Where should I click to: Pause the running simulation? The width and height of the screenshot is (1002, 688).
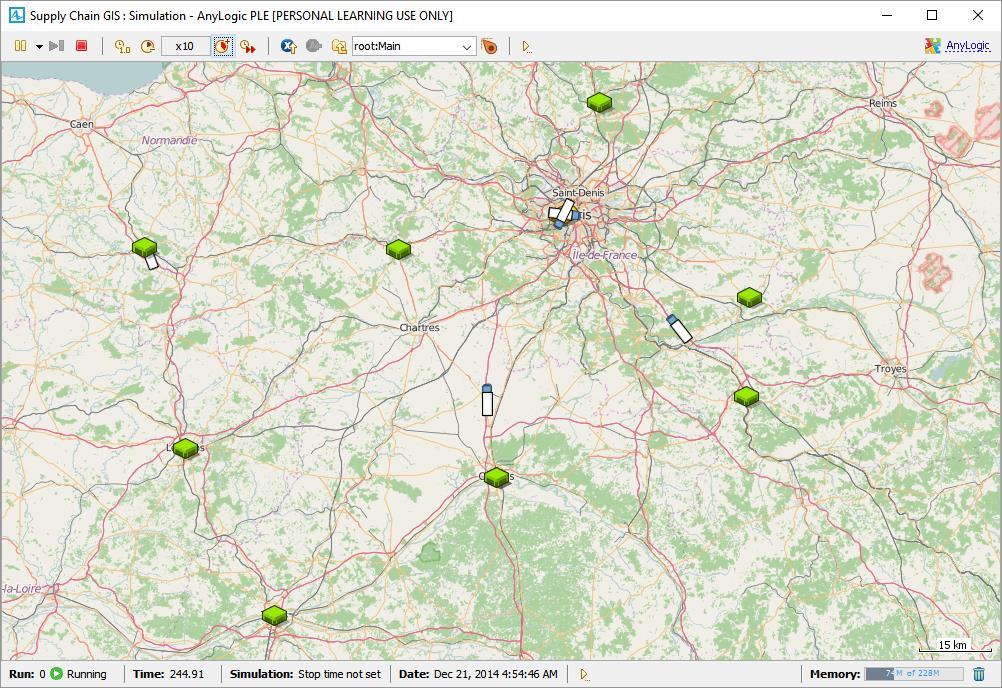click(20, 46)
